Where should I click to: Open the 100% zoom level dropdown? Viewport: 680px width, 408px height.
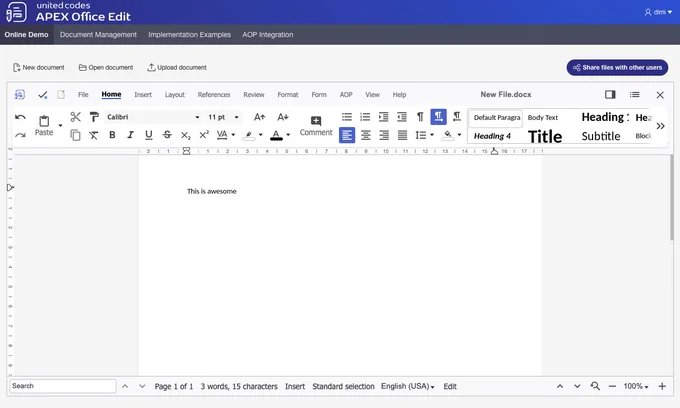click(636, 386)
